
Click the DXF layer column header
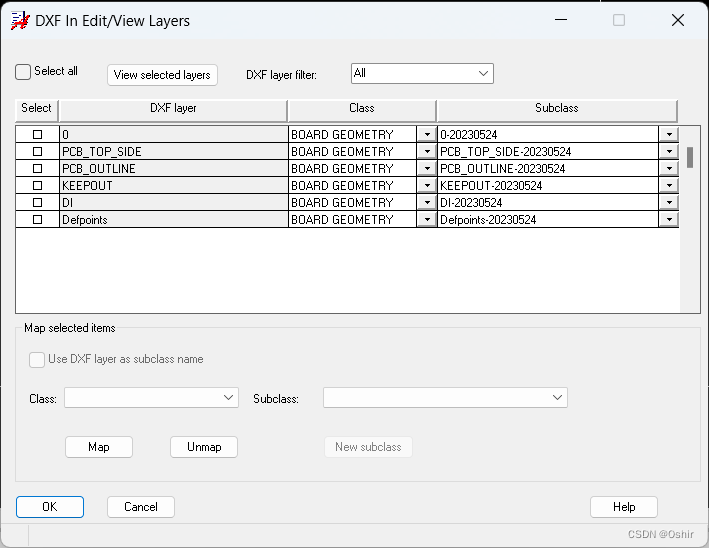(172, 109)
